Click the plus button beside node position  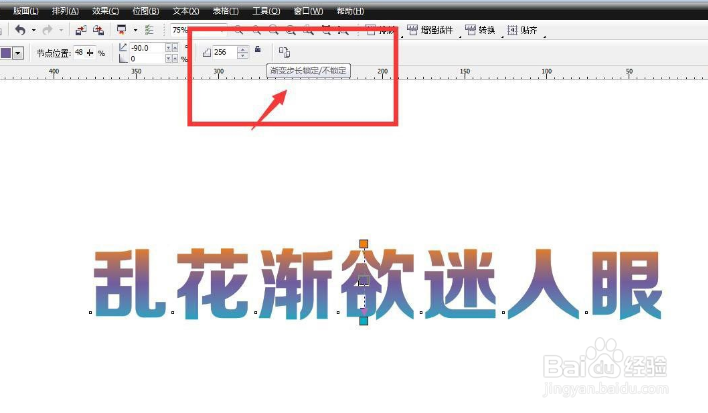pyautogui.click(x=90, y=53)
